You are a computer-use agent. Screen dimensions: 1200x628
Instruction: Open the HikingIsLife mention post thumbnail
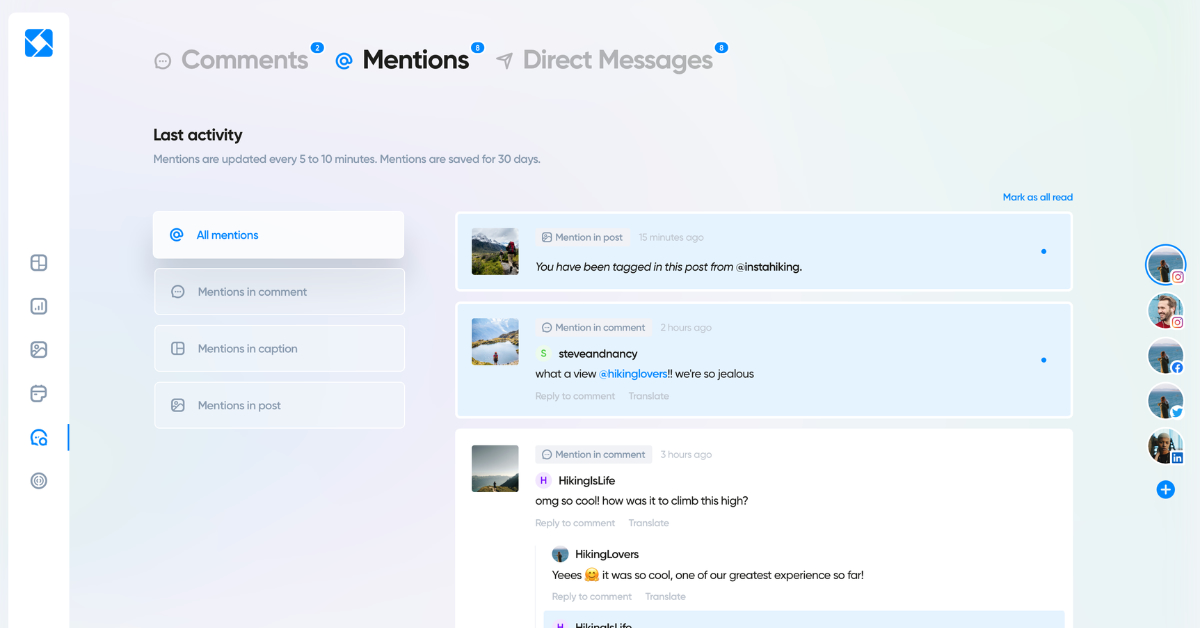(x=495, y=468)
